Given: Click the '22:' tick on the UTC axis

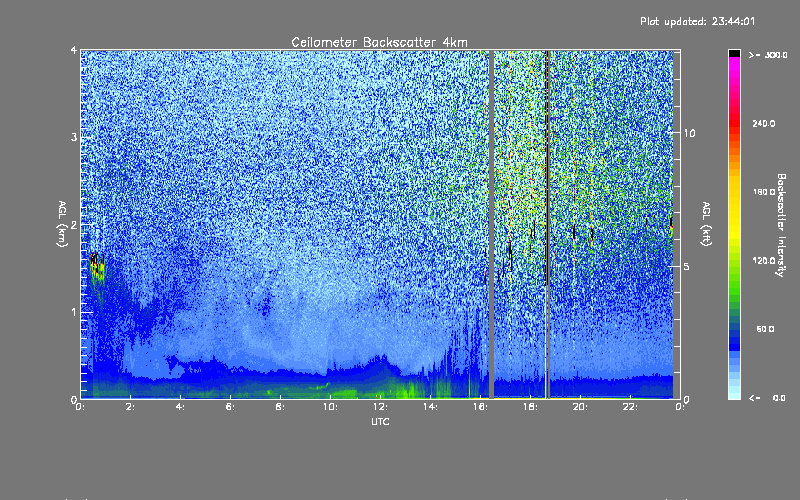Looking at the screenshot, I should click(630, 407).
